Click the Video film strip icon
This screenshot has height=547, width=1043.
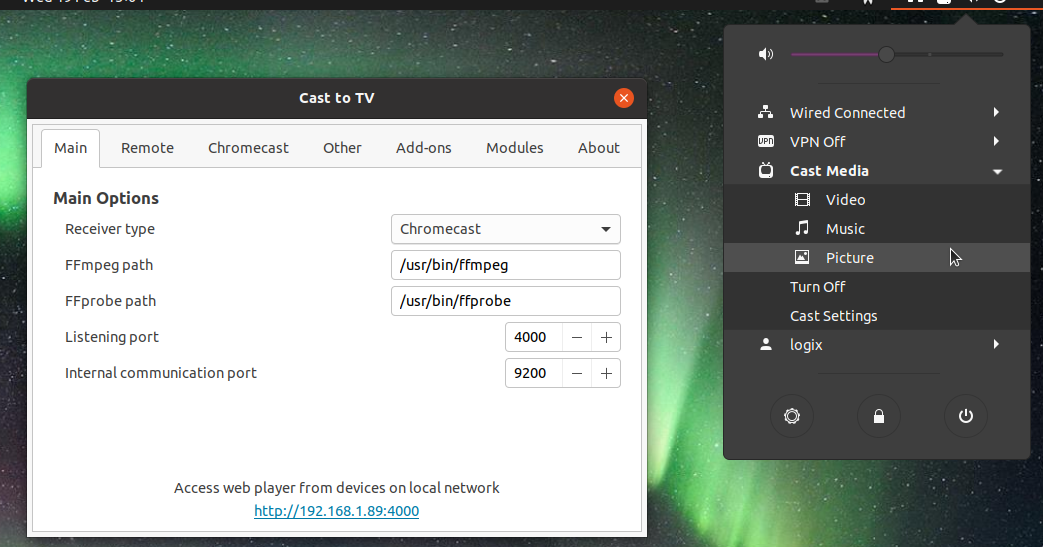[x=802, y=200]
